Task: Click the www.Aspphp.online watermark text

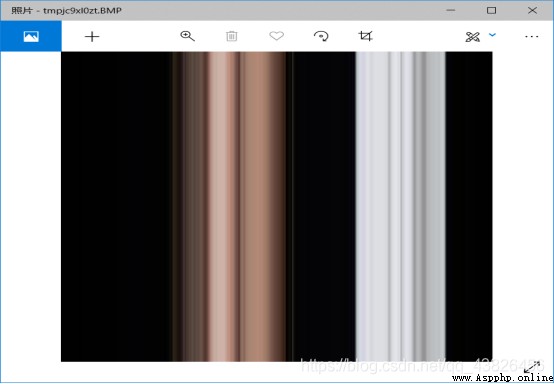Action: tap(502, 378)
